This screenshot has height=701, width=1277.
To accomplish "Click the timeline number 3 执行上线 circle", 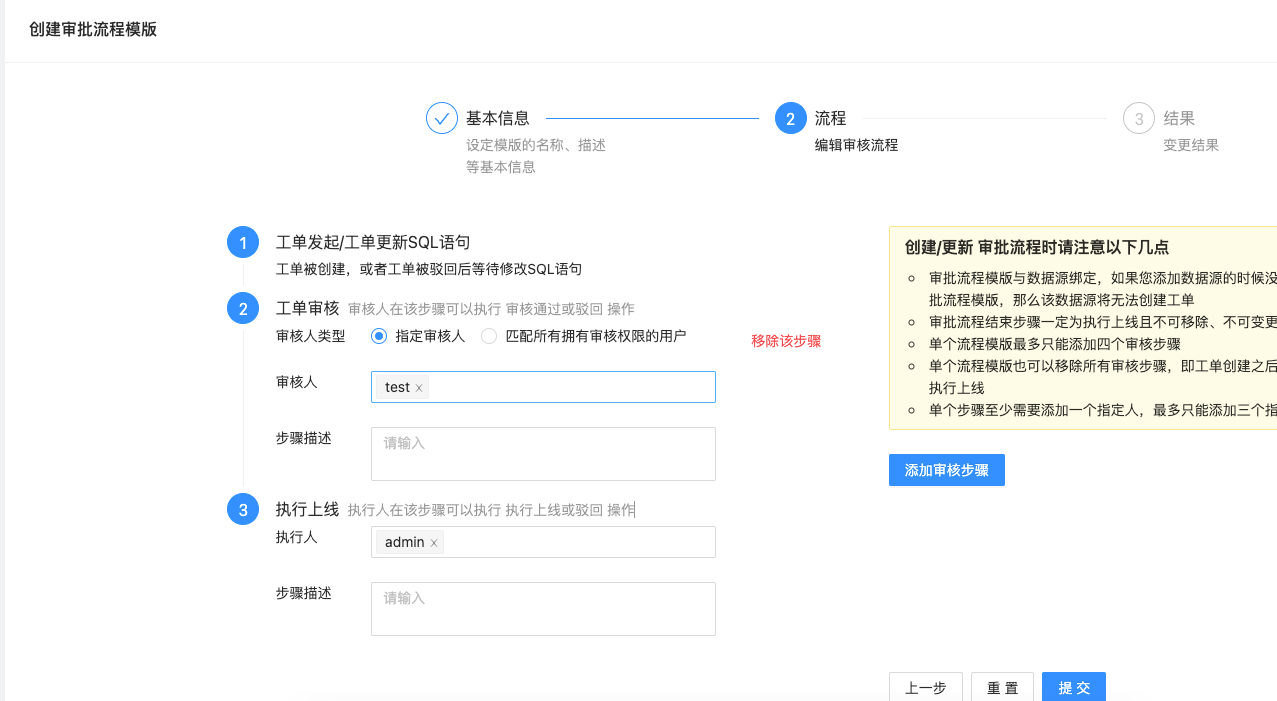I will point(243,510).
